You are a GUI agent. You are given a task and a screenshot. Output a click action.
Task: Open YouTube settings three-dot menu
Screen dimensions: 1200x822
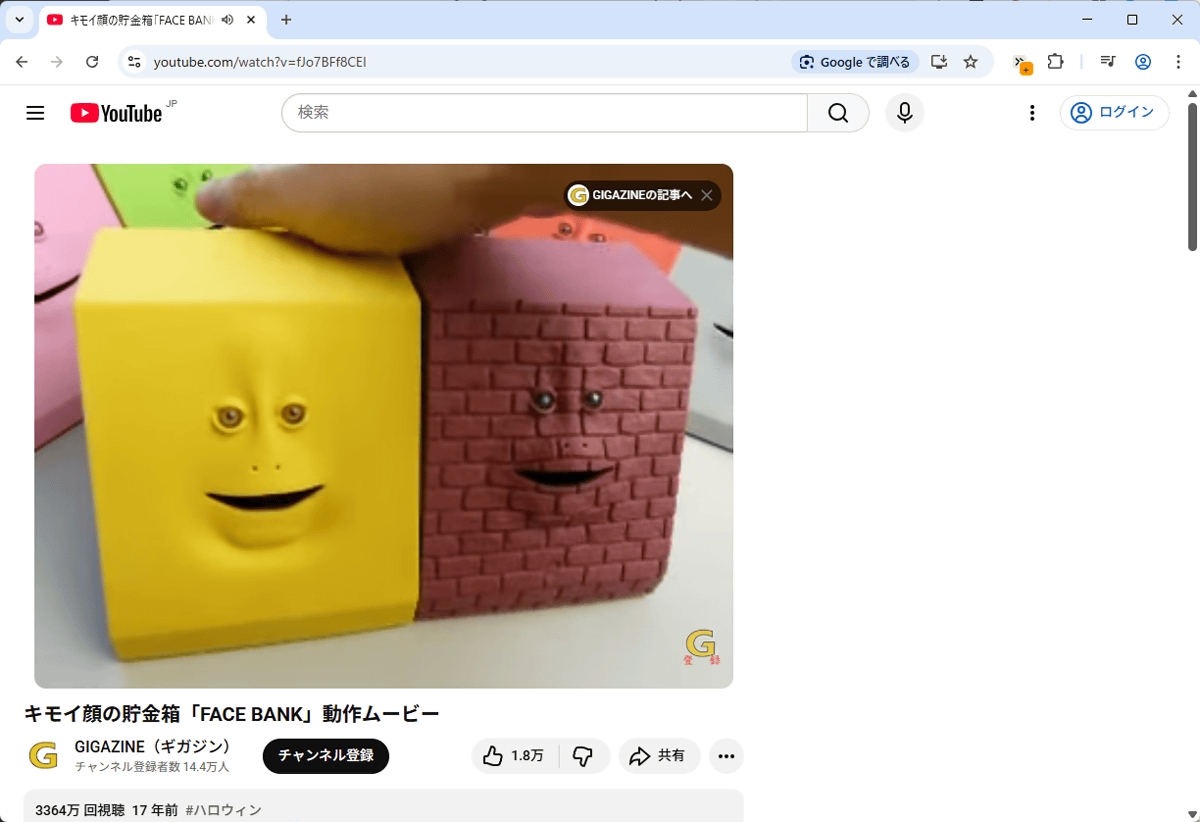click(1032, 113)
